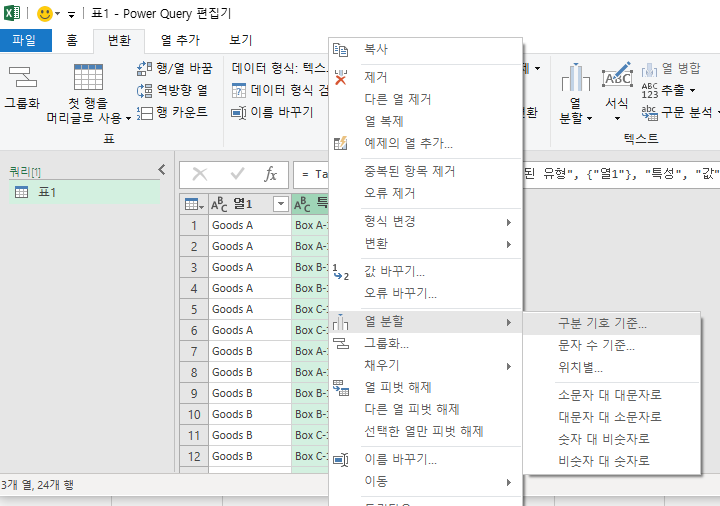720x506 pixels.
Task: Open 데이터 형식 type selector
Action: (x=280, y=68)
